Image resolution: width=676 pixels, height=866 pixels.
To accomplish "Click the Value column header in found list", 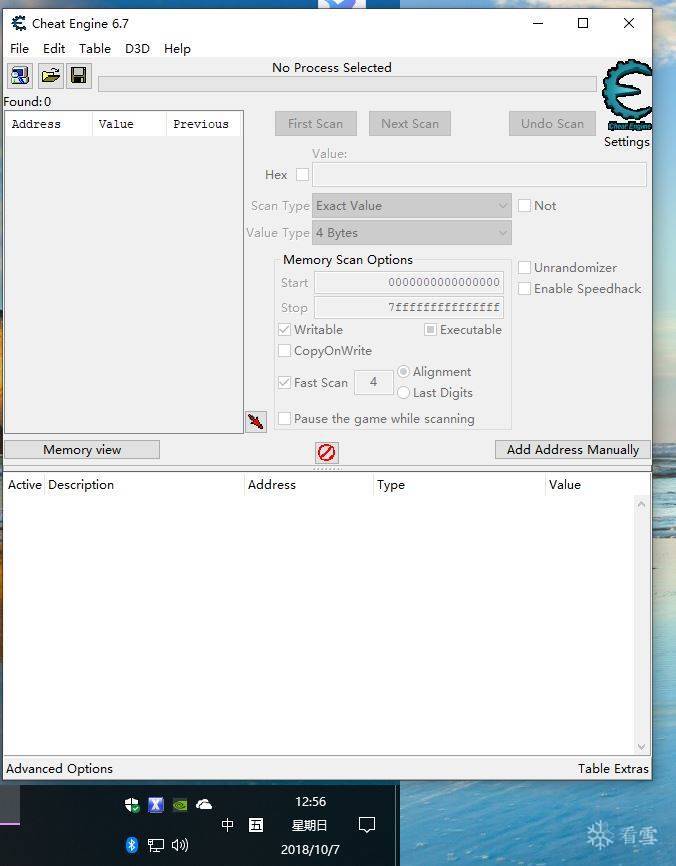I will 129,124.
